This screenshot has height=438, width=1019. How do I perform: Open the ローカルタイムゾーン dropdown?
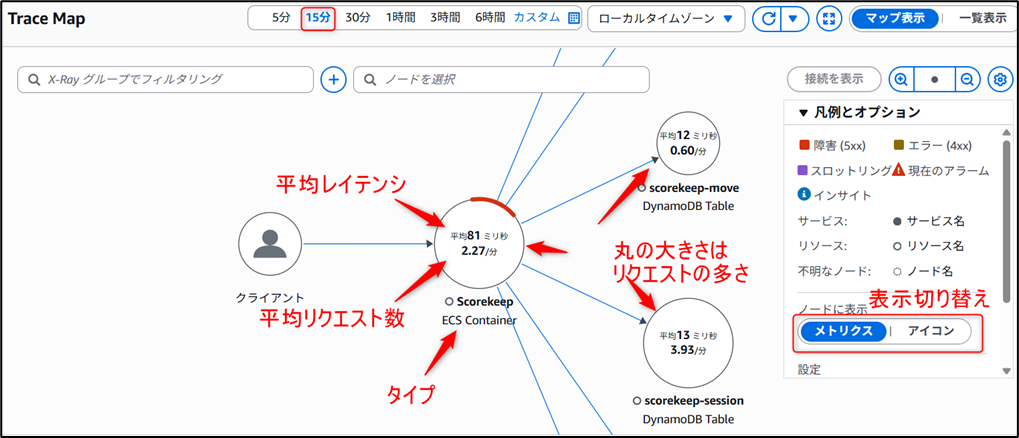(x=666, y=18)
